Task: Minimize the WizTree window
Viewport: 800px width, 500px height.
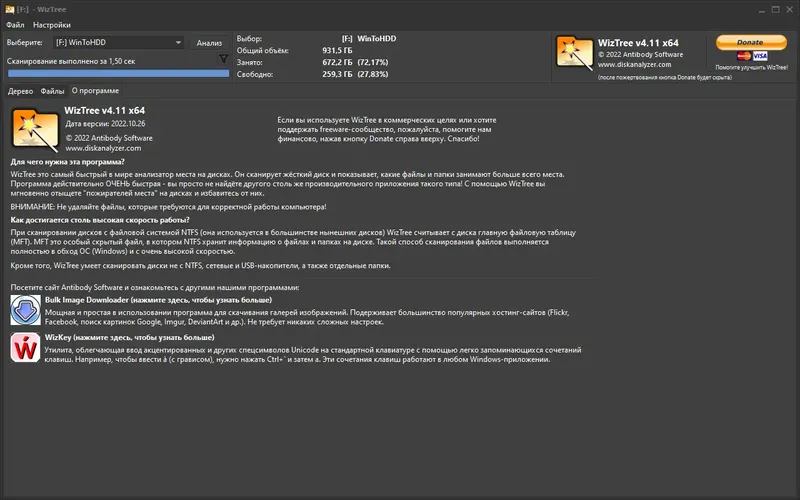Action: pyautogui.click(x=761, y=10)
